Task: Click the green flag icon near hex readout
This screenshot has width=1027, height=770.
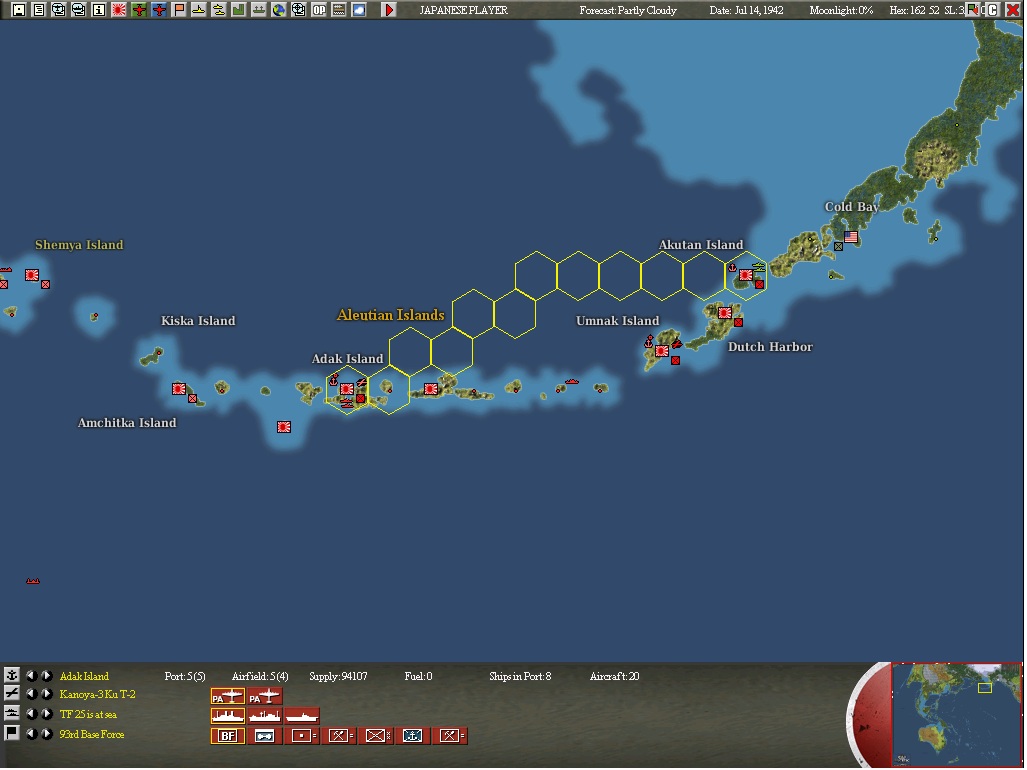Action: pos(974,10)
